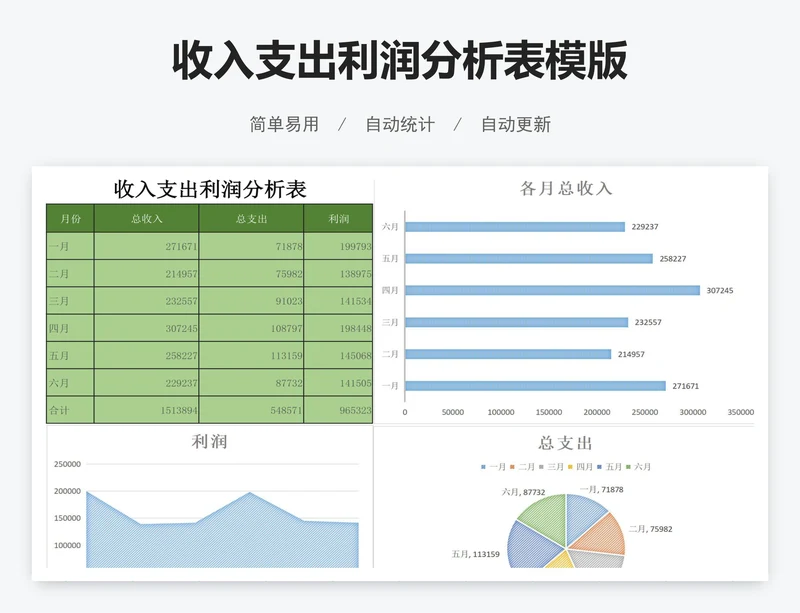
Task: Click the 250000 y-axis label on 利润 chart
Action: pos(67,464)
